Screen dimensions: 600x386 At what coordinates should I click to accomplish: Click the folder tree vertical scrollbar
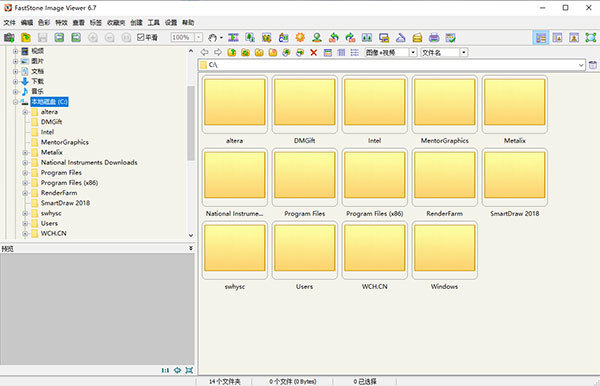[191, 122]
